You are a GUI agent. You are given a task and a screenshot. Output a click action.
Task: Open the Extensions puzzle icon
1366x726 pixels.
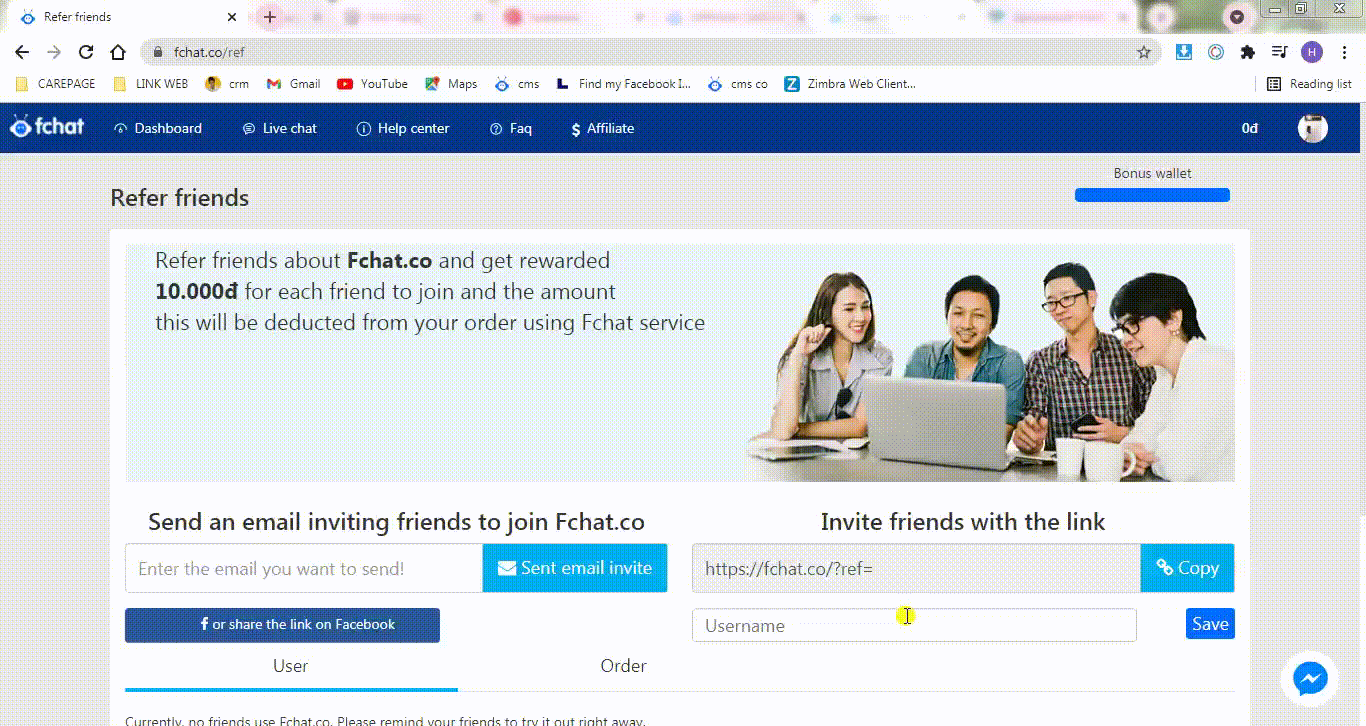click(1247, 52)
